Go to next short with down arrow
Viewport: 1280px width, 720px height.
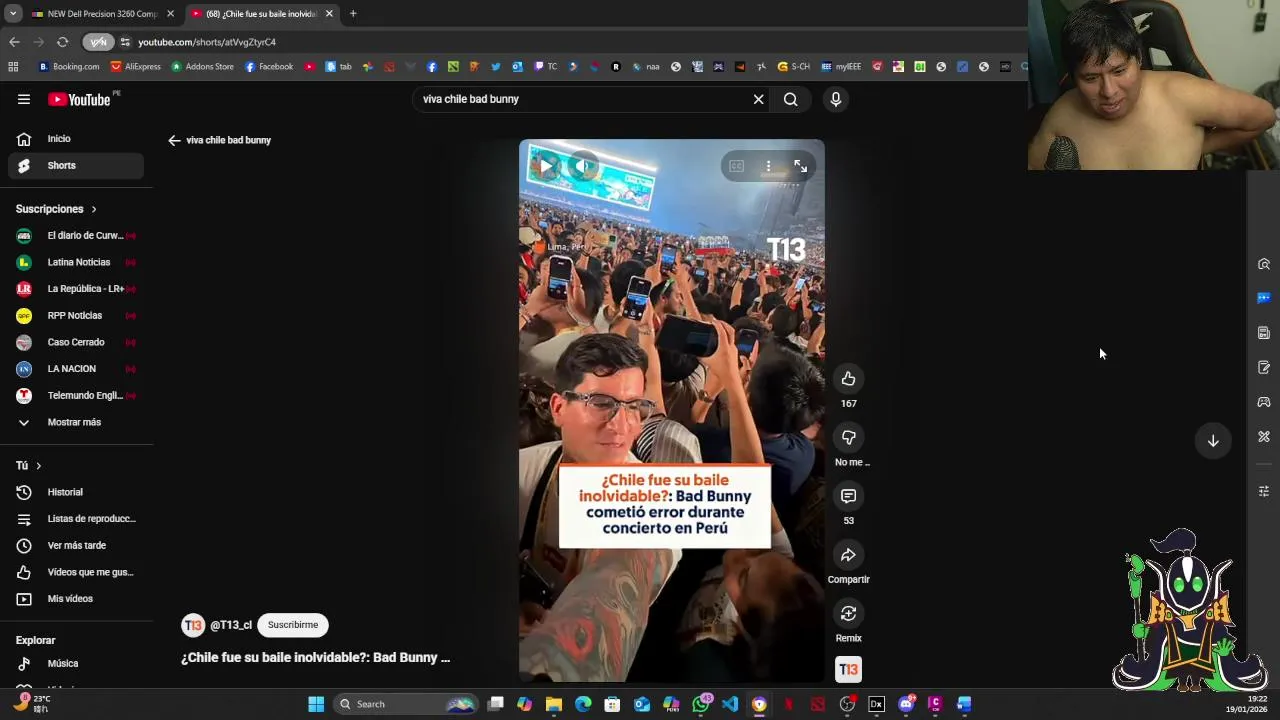[x=1213, y=441]
